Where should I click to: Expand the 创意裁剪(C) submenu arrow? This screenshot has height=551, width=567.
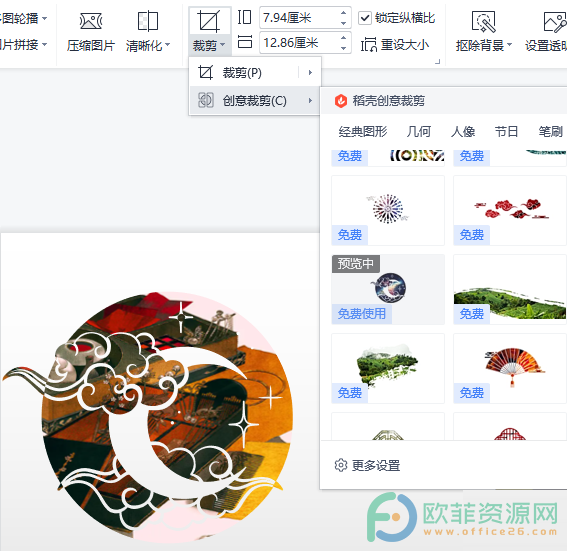(x=310, y=101)
